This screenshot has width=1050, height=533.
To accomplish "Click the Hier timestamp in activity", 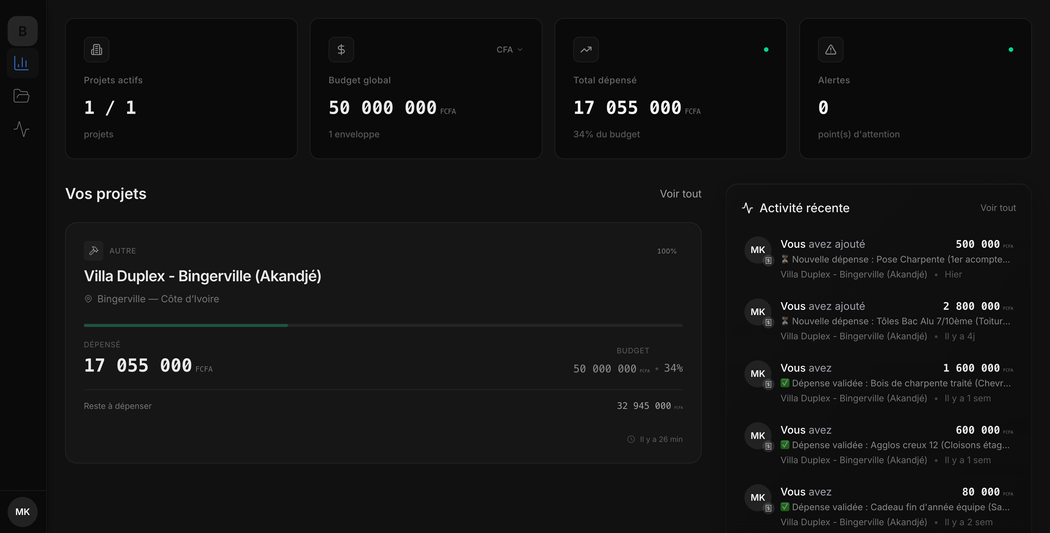I will (x=953, y=275).
